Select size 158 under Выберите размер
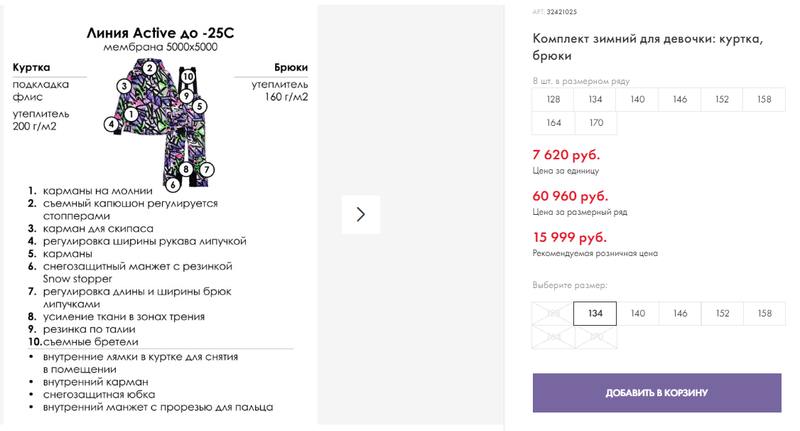Viewport: 800px width, 431px height. click(765, 313)
